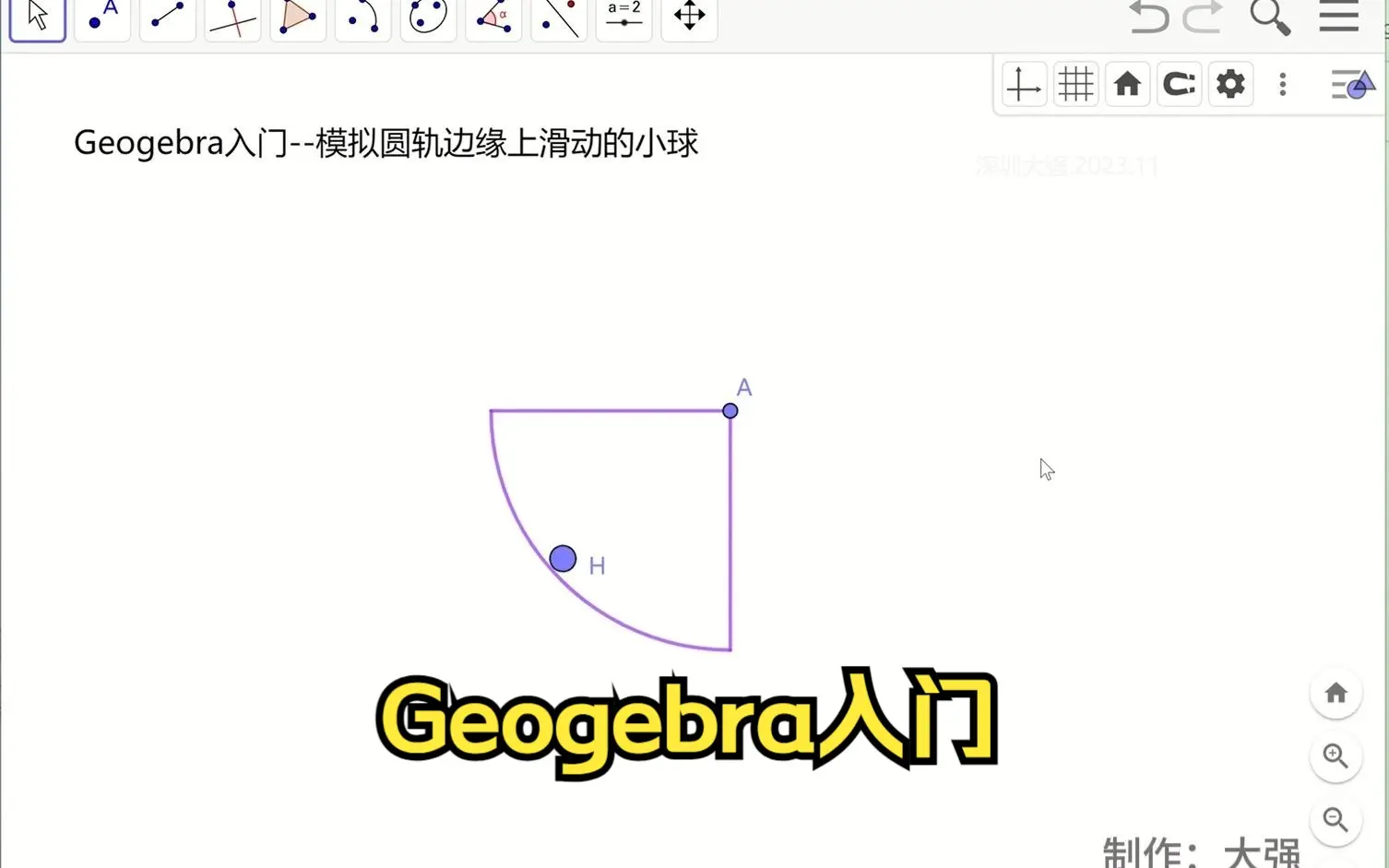Click the Geogebra入门 title text
Viewport: 1389px width, 868px height.
coord(386,143)
